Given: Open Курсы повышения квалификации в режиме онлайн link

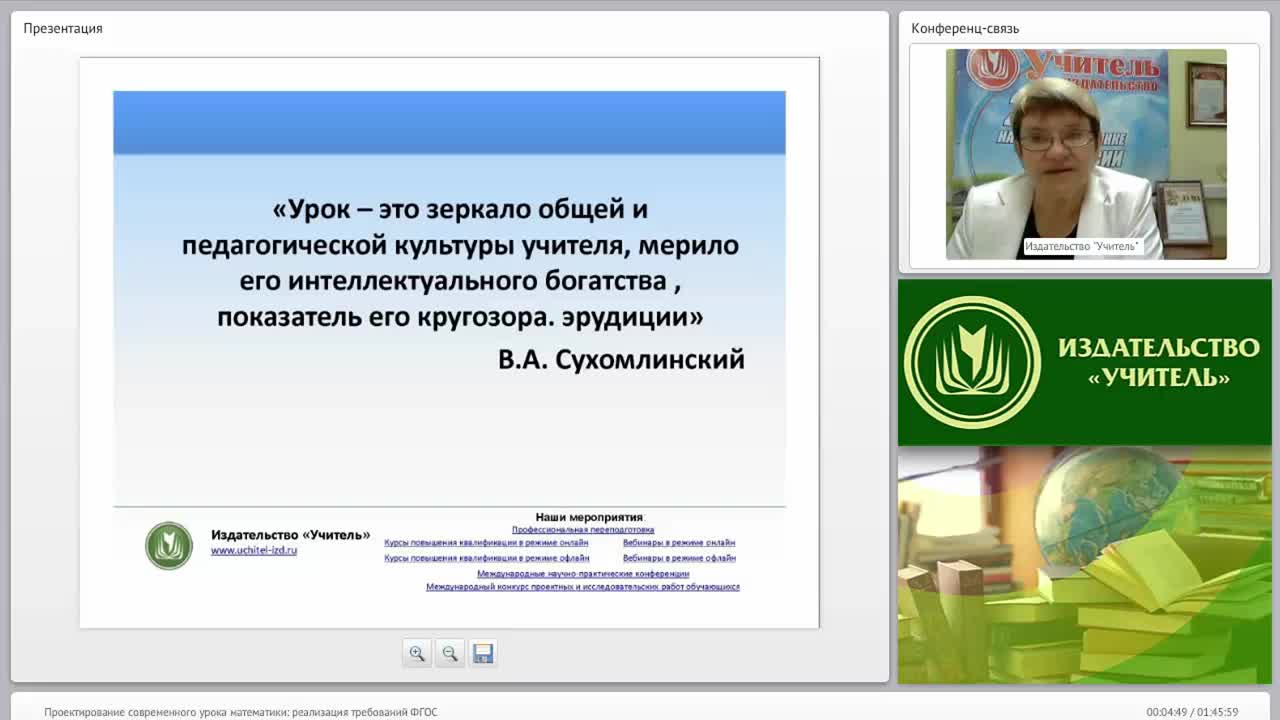Looking at the screenshot, I should 486,543.
